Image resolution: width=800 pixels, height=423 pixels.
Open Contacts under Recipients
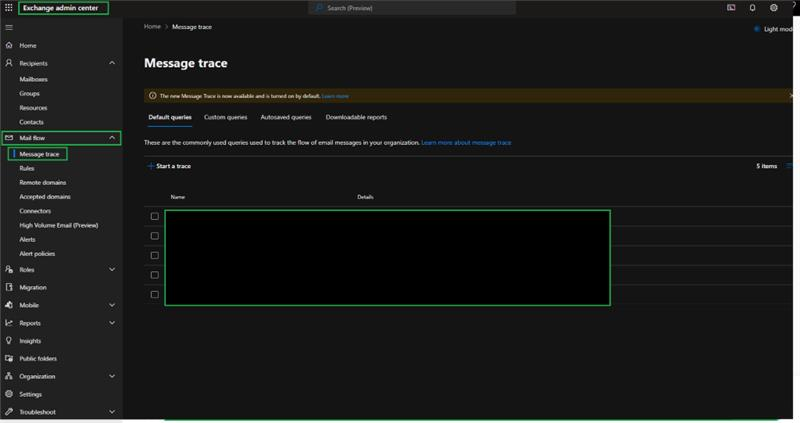click(x=32, y=122)
